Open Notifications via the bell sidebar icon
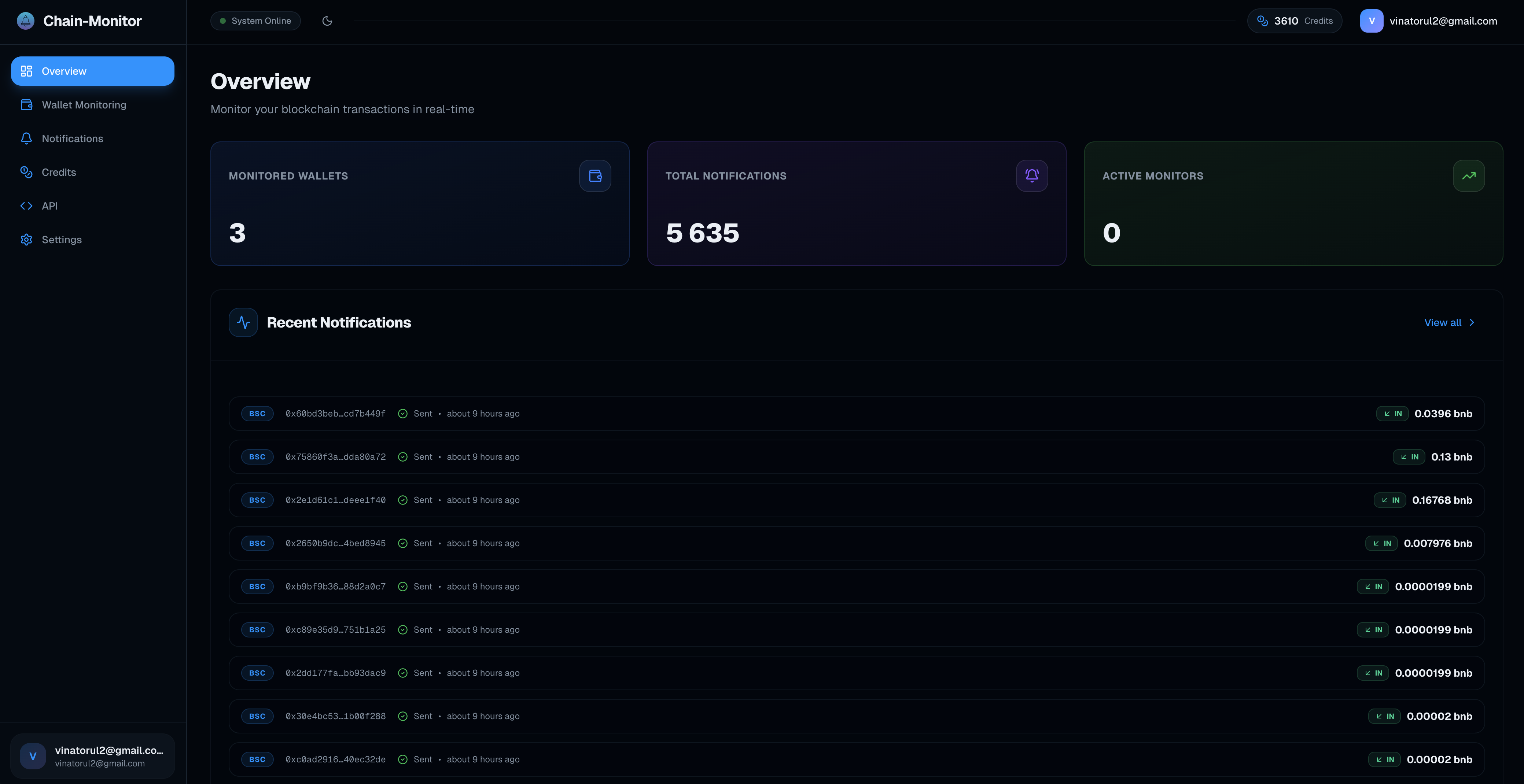This screenshot has width=1524, height=784. click(x=26, y=138)
